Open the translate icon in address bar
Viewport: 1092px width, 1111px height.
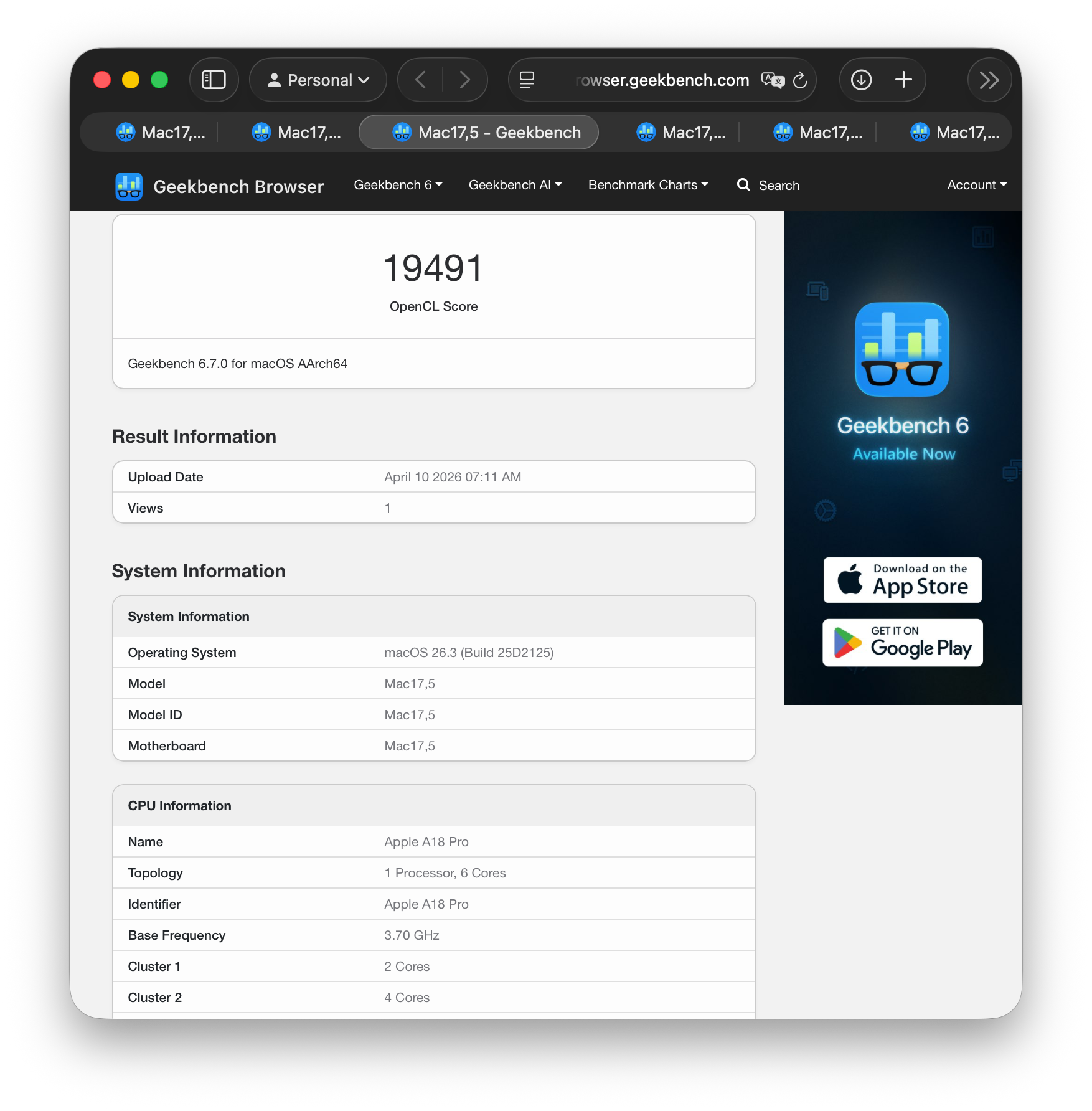pos(773,80)
